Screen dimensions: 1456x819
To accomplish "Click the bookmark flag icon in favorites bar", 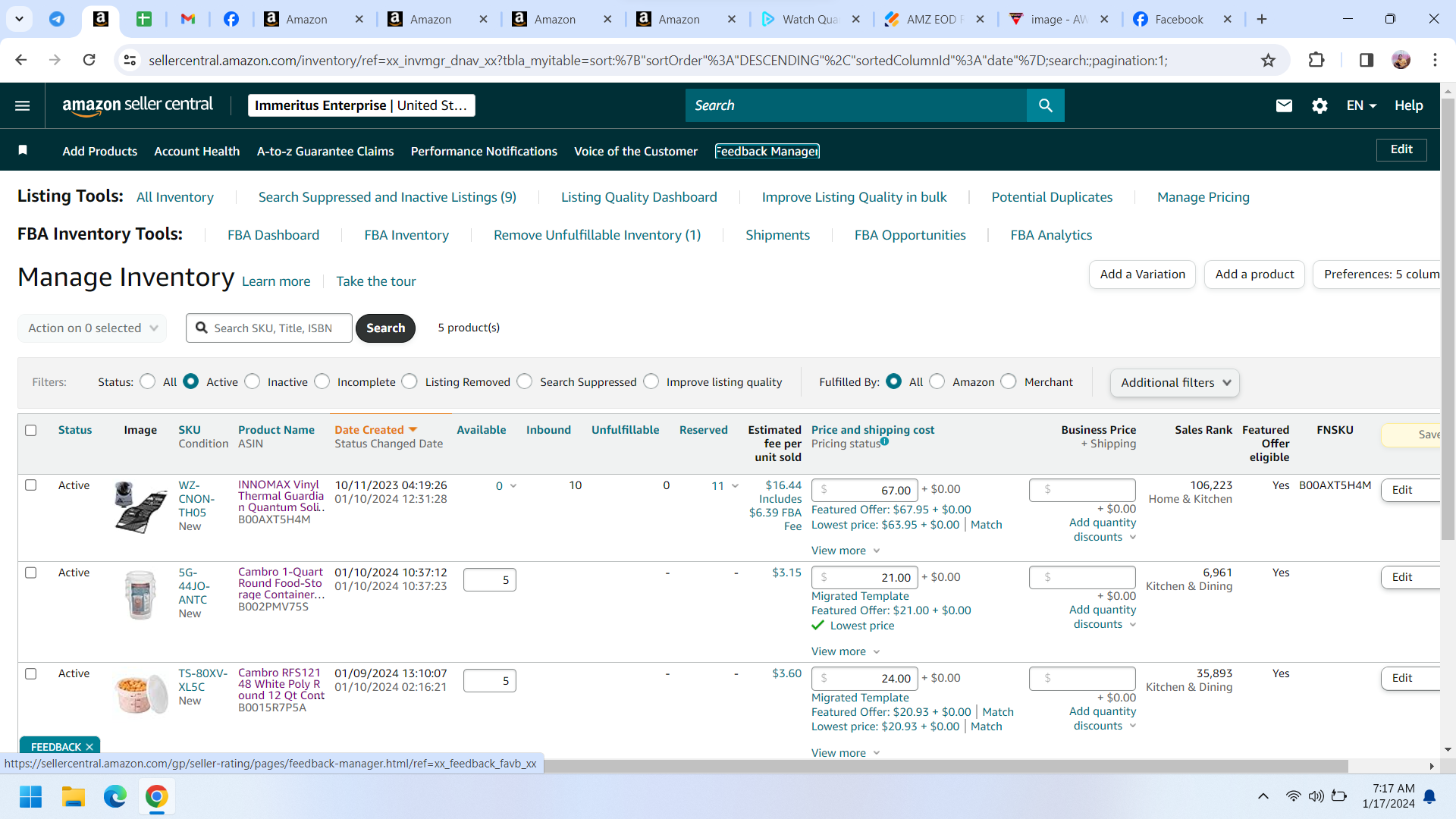I will tap(23, 150).
